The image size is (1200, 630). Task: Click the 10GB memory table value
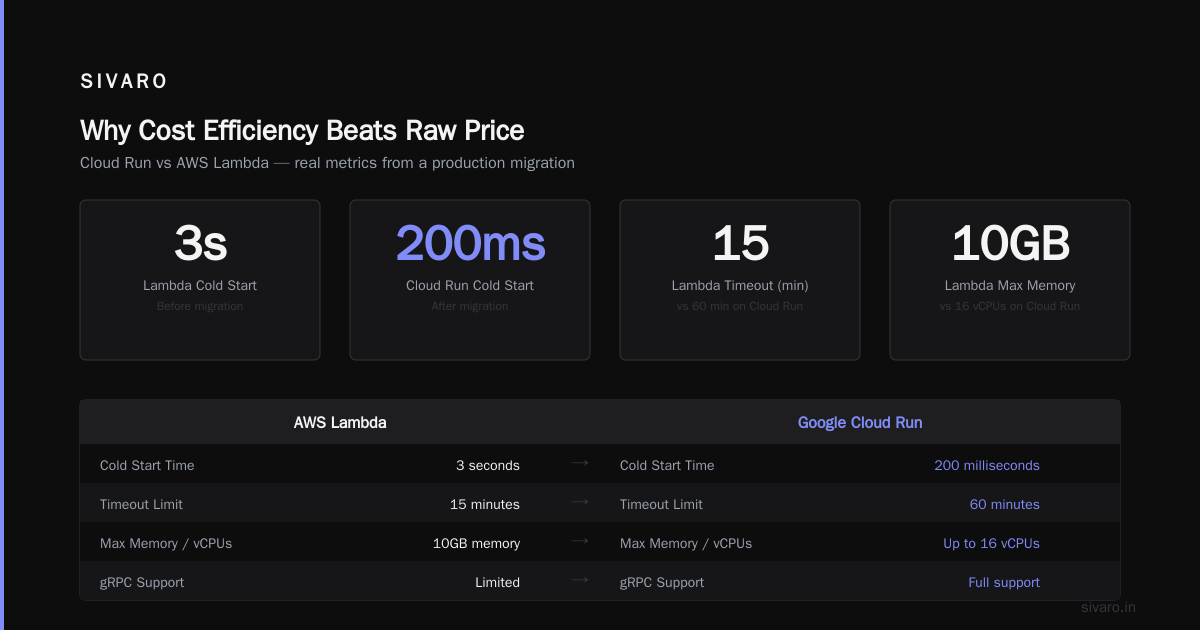(476, 543)
